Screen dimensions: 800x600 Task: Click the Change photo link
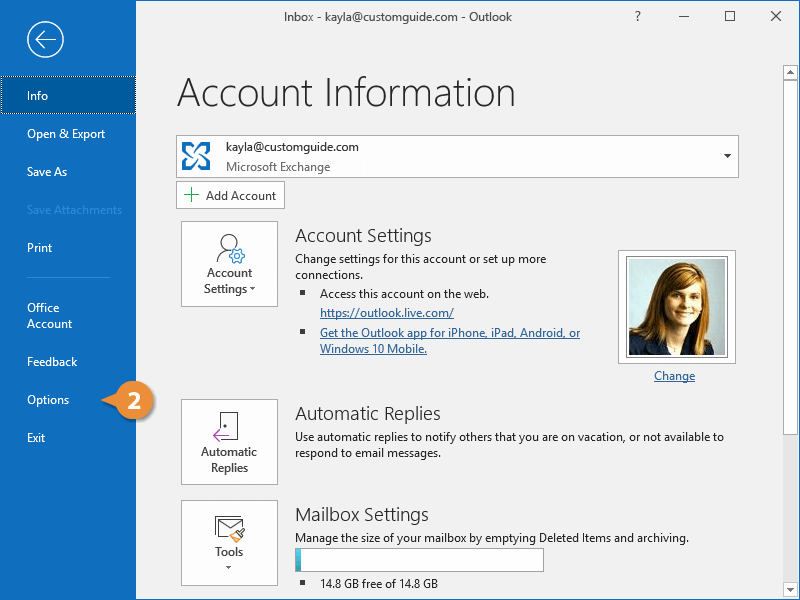click(x=674, y=376)
